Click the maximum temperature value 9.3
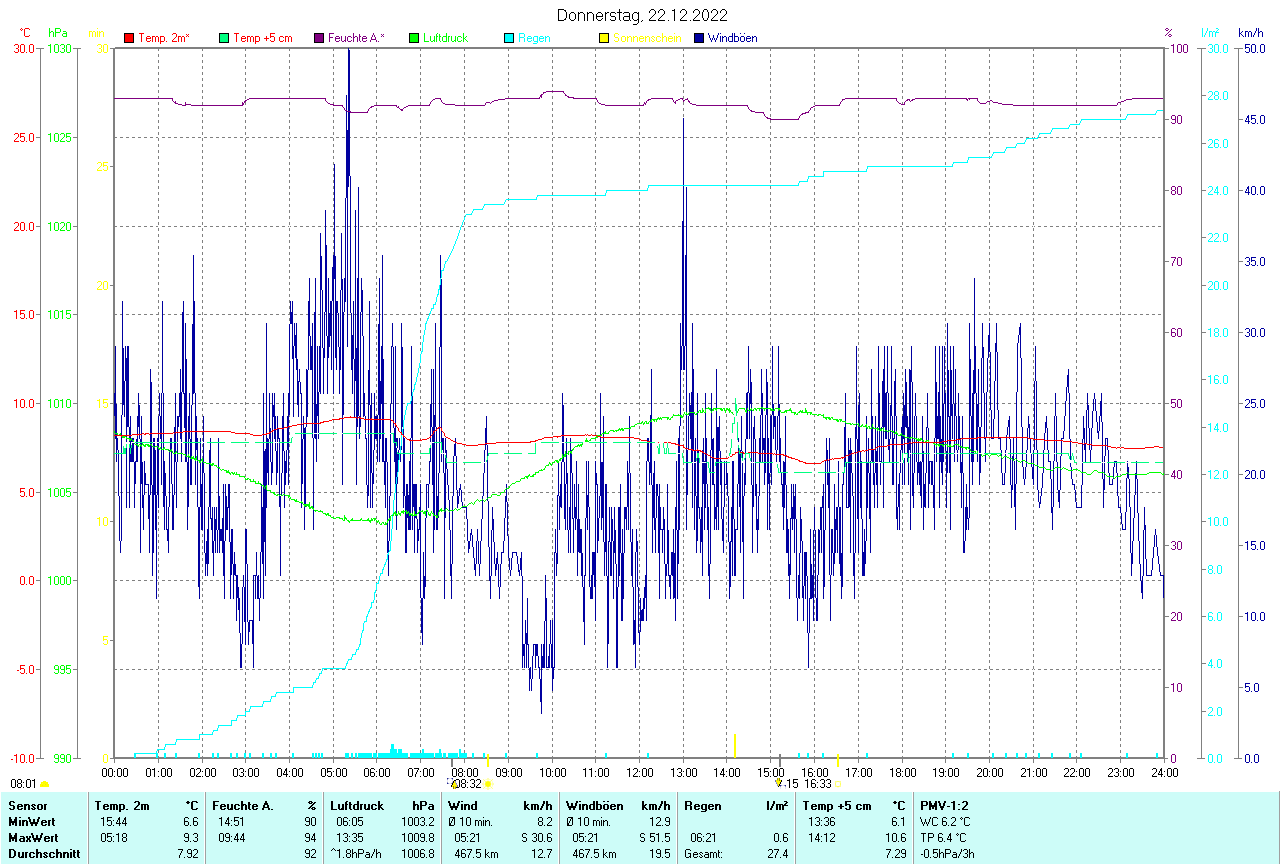1280x864 pixels. pyautogui.click(x=191, y=837)
